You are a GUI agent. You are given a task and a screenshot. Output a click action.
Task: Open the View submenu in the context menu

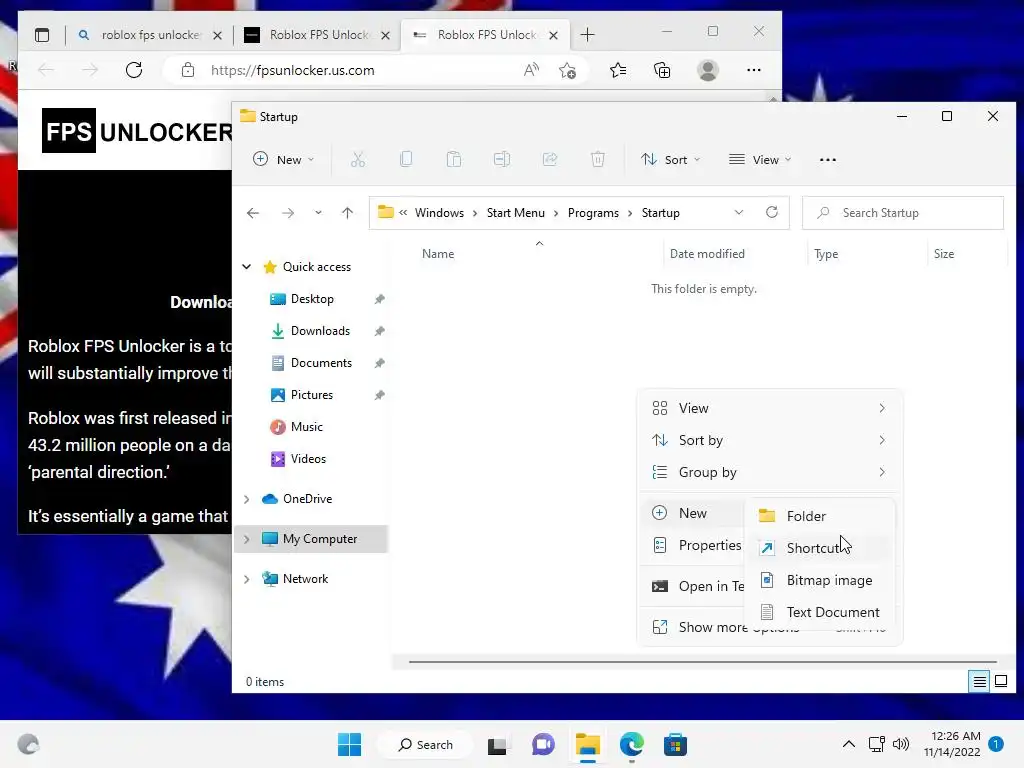pos(769,408)
